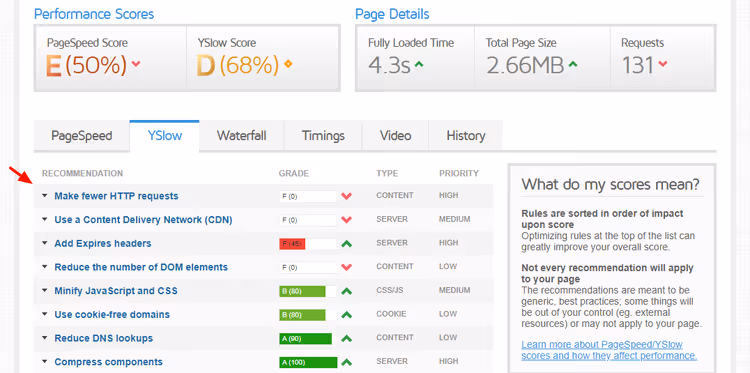Click F (45) grade bar for Expires headers
Viewport: 750px width, 373px height.
[308, 243]
